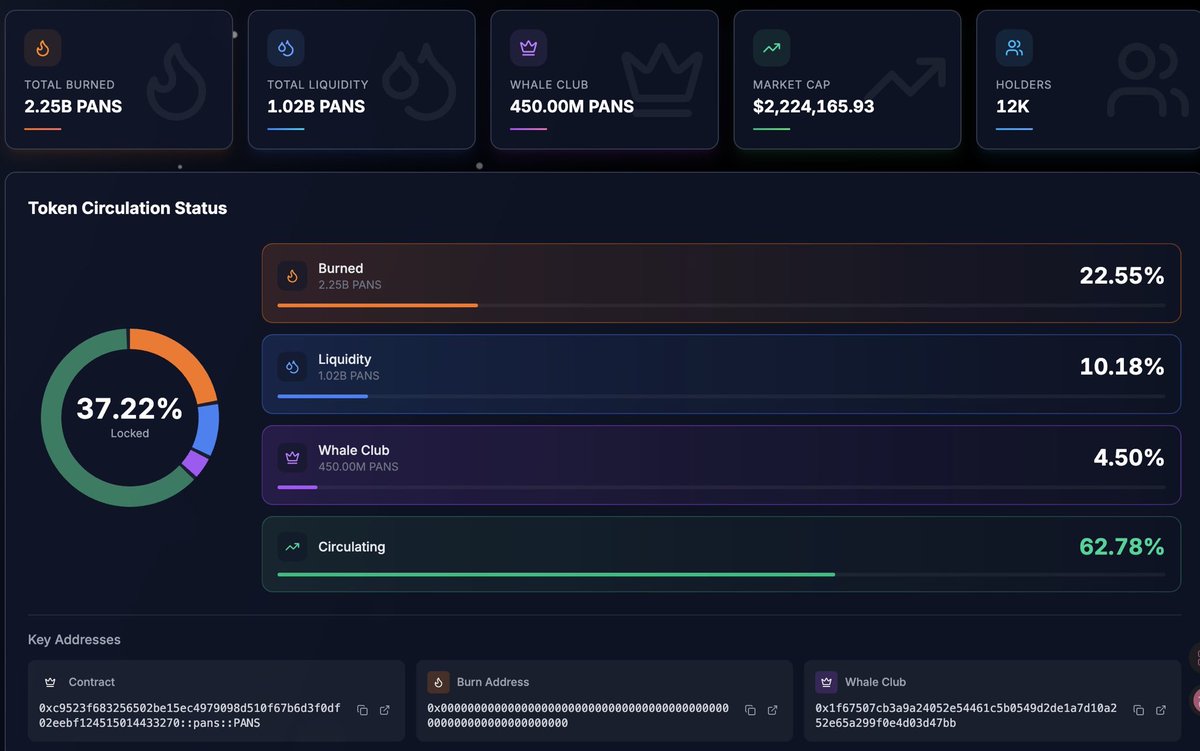
Task: Click the flame icon in Total Burned card
Action: coord(43,48)
